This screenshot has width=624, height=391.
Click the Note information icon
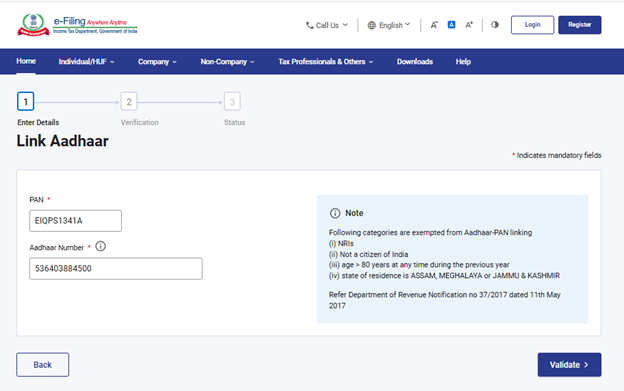[x=335, y=213]
